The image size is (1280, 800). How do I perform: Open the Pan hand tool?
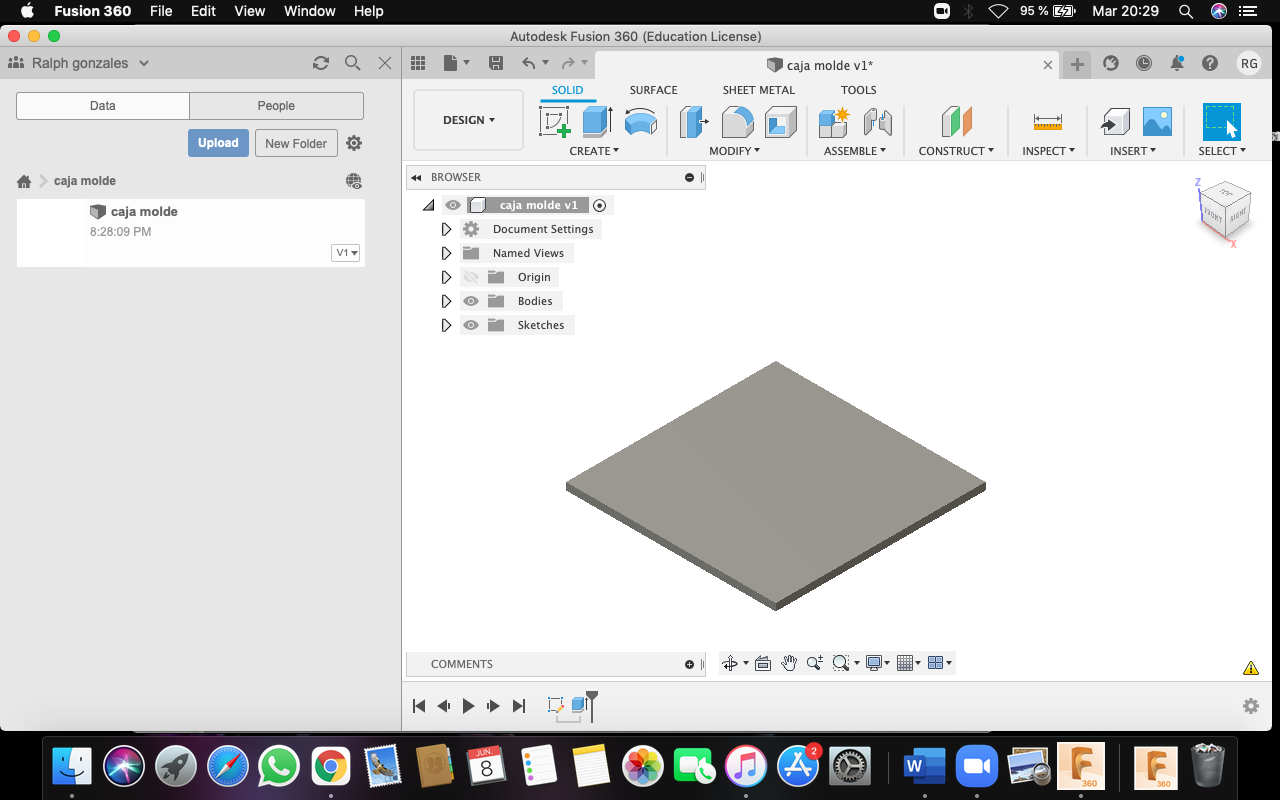tap(789, 663)
